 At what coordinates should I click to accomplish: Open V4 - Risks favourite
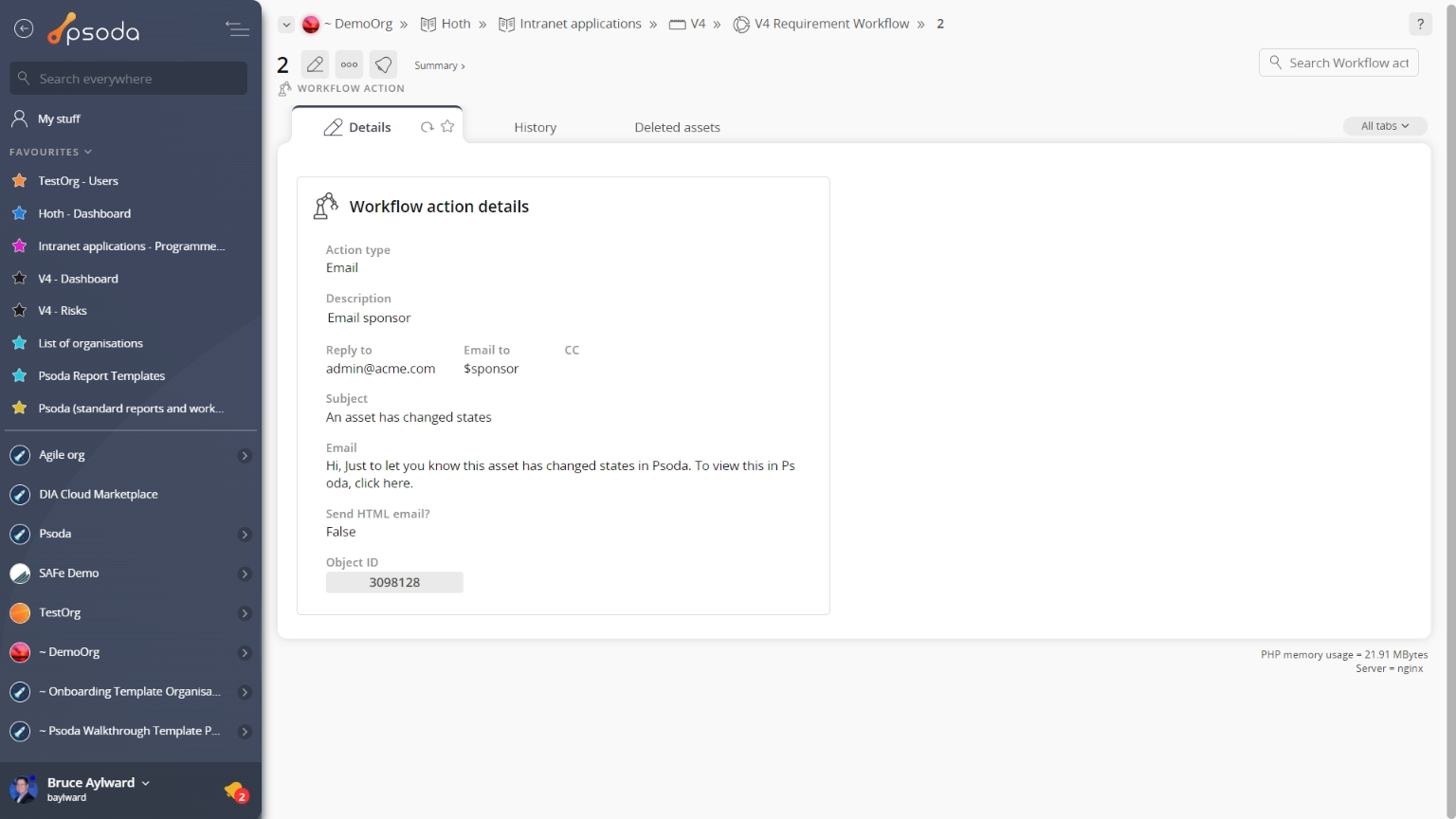point(63,311)
